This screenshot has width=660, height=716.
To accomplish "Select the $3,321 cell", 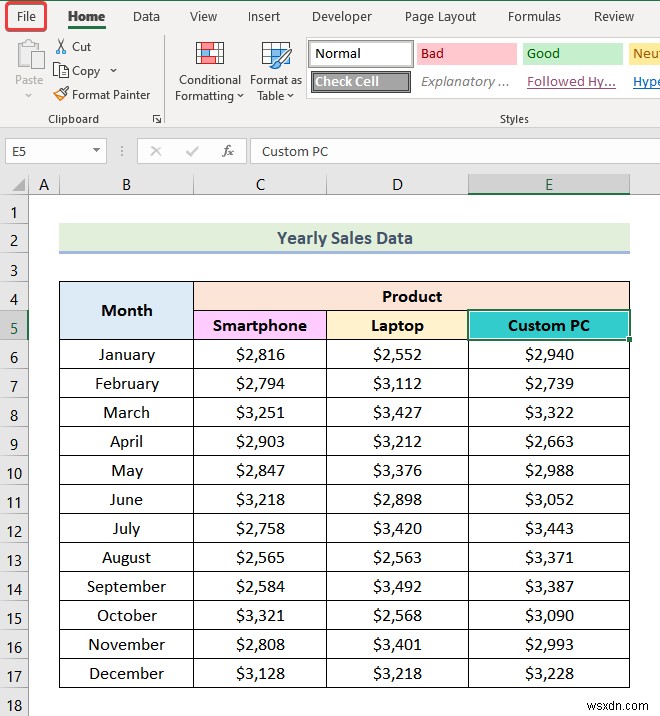I will 260,615.
